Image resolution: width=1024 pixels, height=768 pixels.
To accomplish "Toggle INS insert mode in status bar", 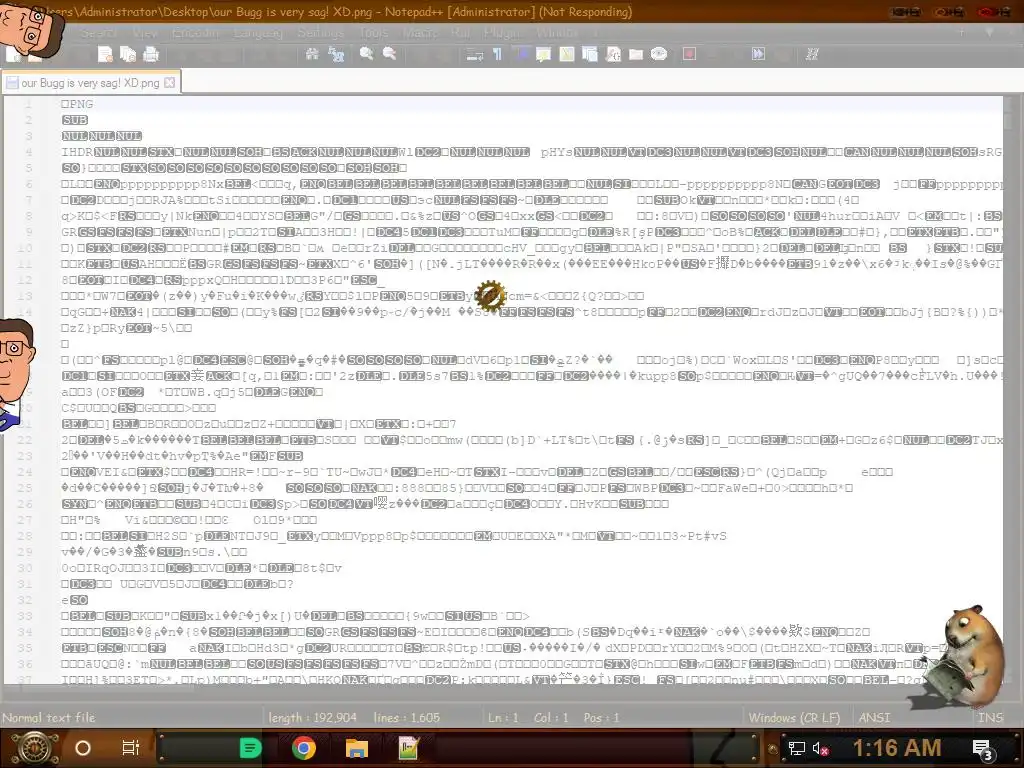I will click(990, 717).
